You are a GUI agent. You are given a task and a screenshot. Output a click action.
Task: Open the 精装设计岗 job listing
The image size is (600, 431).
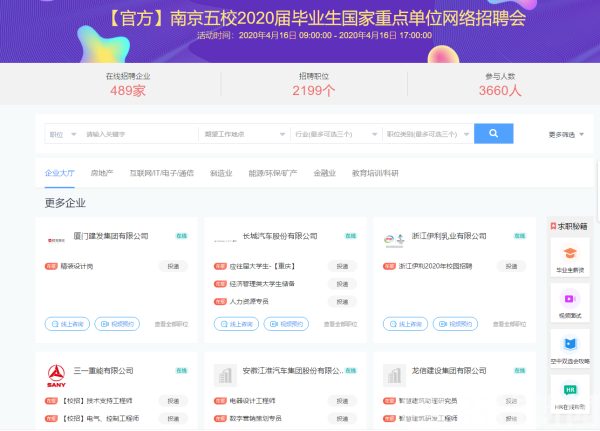pyautogui.click(x=77, y=266)
